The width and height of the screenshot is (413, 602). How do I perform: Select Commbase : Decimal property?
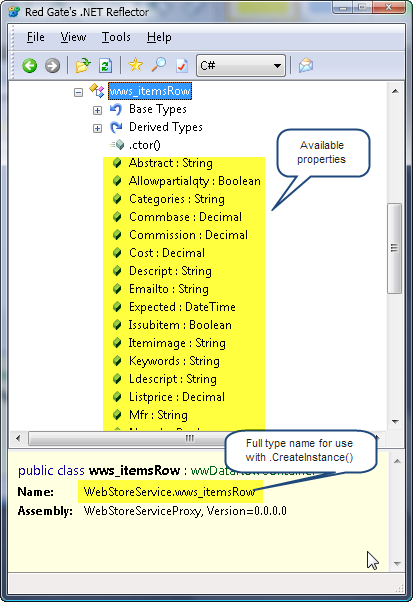click(185, 217)
